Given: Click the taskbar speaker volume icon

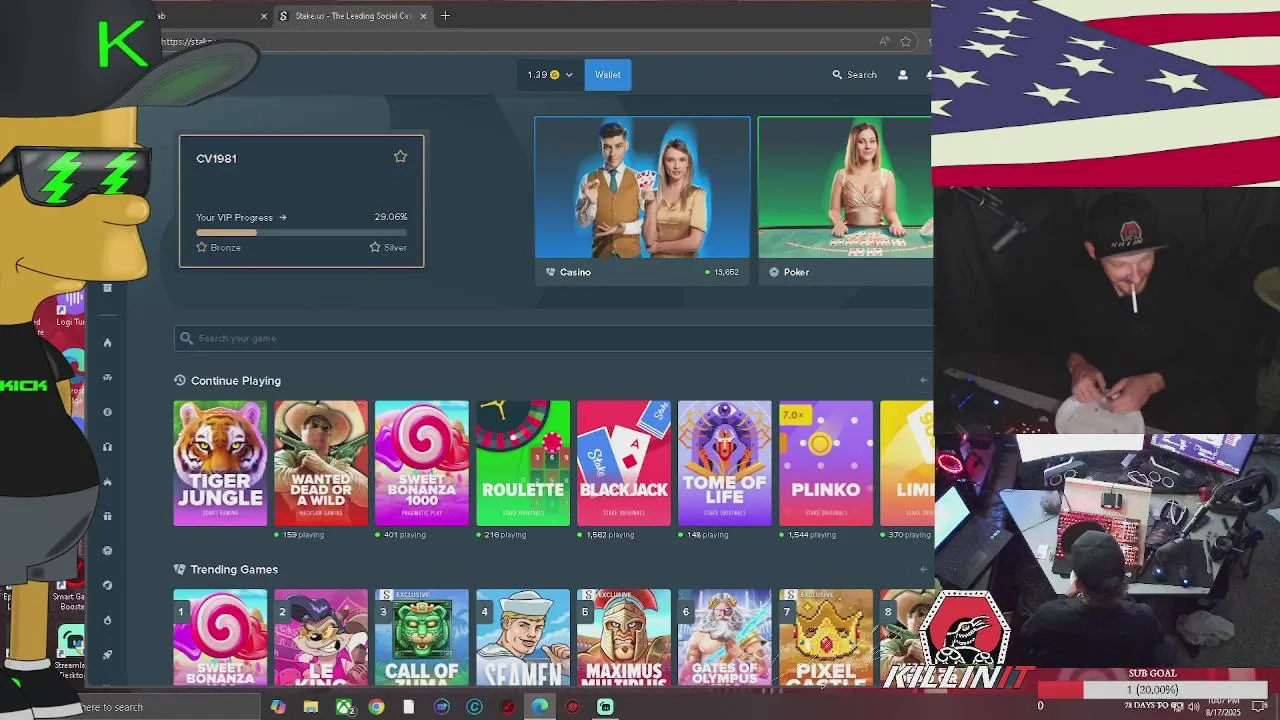Looking at the screenshot, I should (x=1193, y=706).
